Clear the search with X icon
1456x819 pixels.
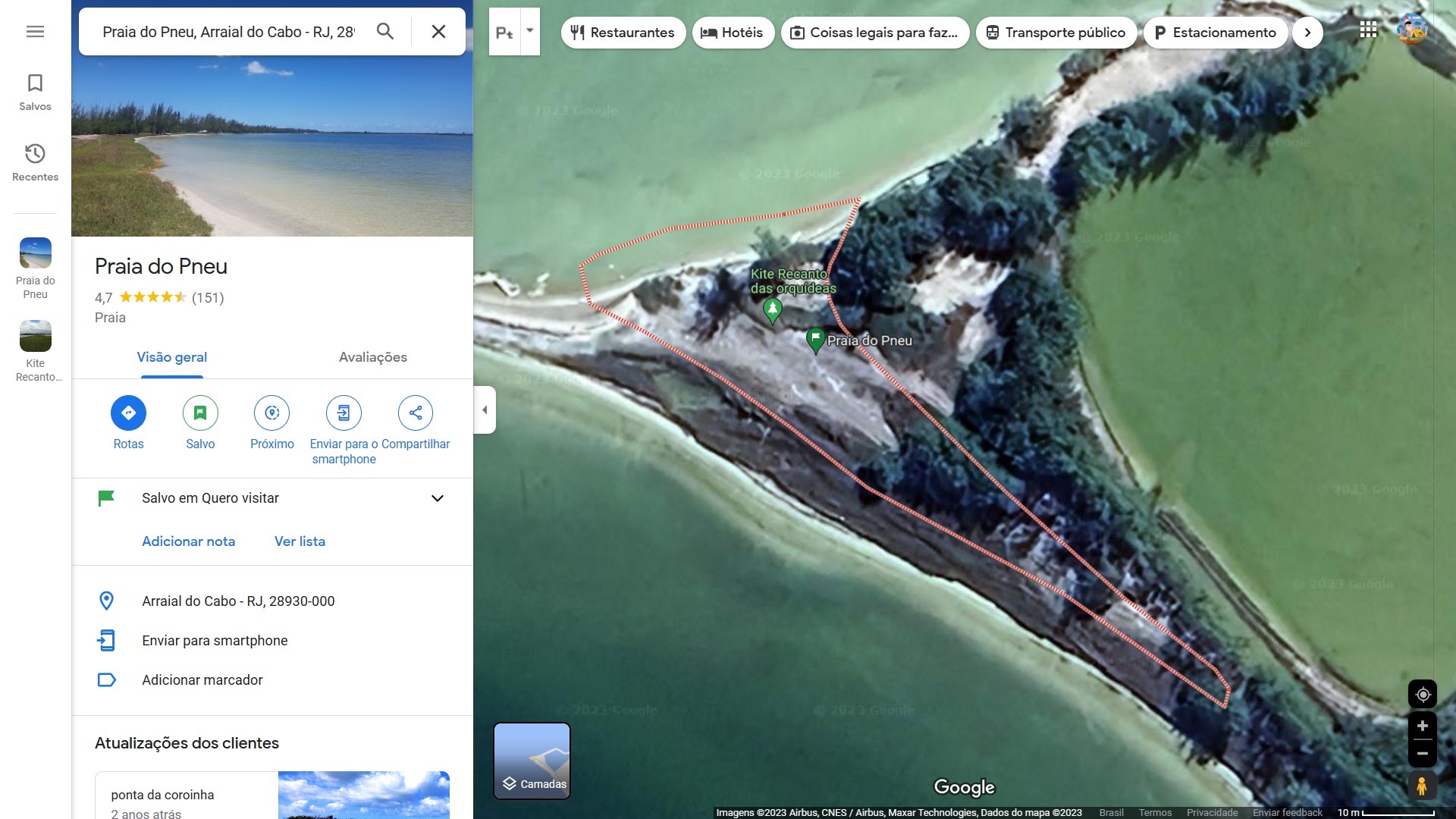[x=438, y=31]
